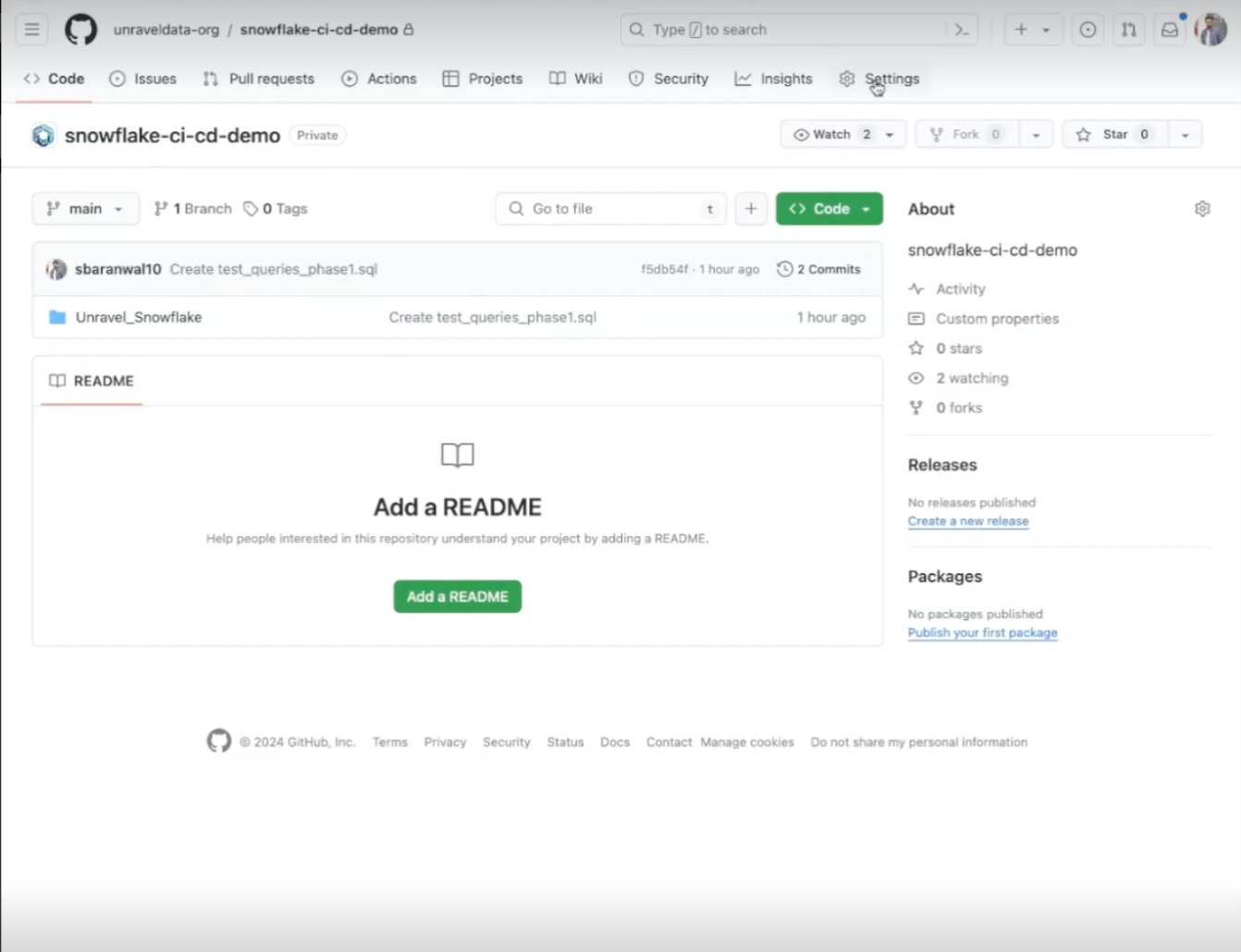Open the user profile avatar menu
The image size is (1241, 952).
(x=1210, y=30)
